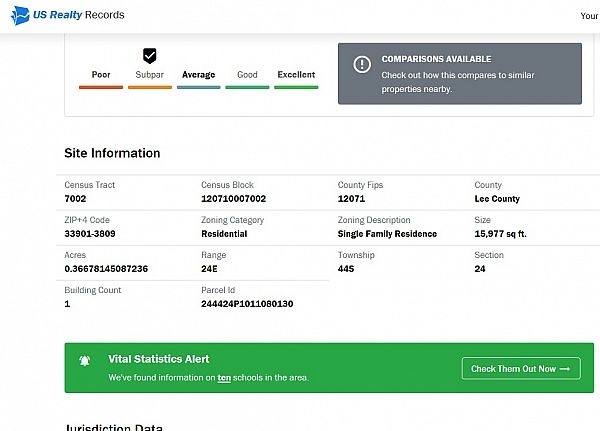Select the Good rating label
The width and height of the screenshot is (600, 431).
click(x=247, y=75)
